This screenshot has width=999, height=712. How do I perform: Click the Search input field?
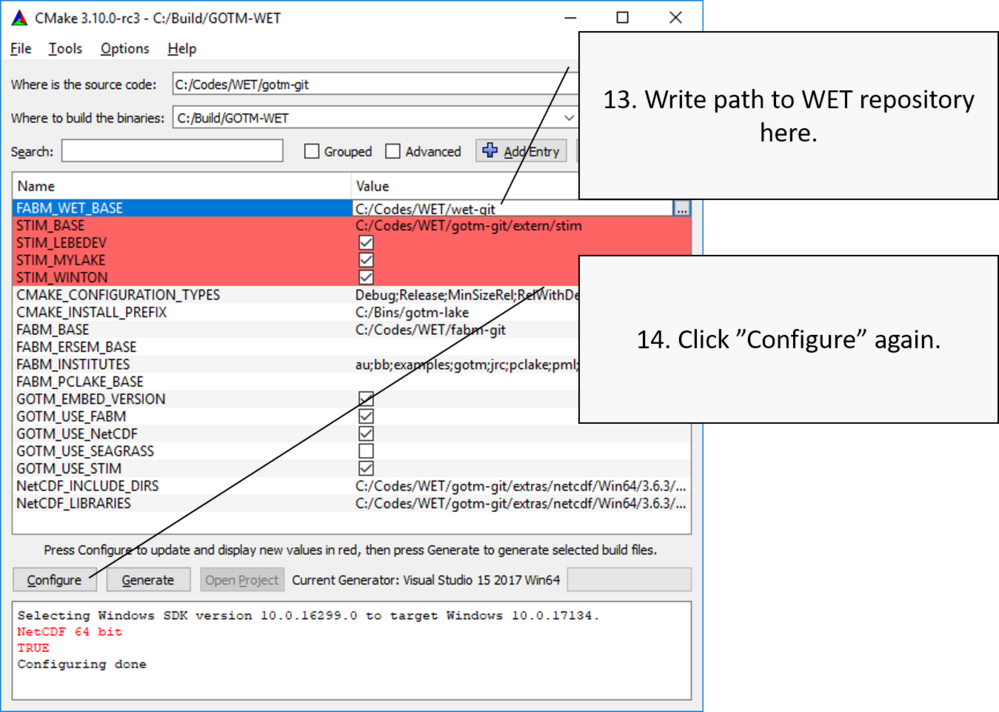(x=172, y=152)
